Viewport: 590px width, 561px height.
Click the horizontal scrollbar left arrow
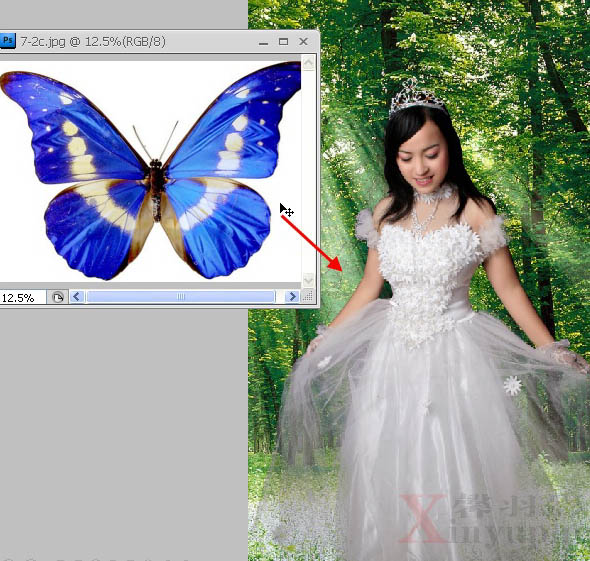[77, 297]
